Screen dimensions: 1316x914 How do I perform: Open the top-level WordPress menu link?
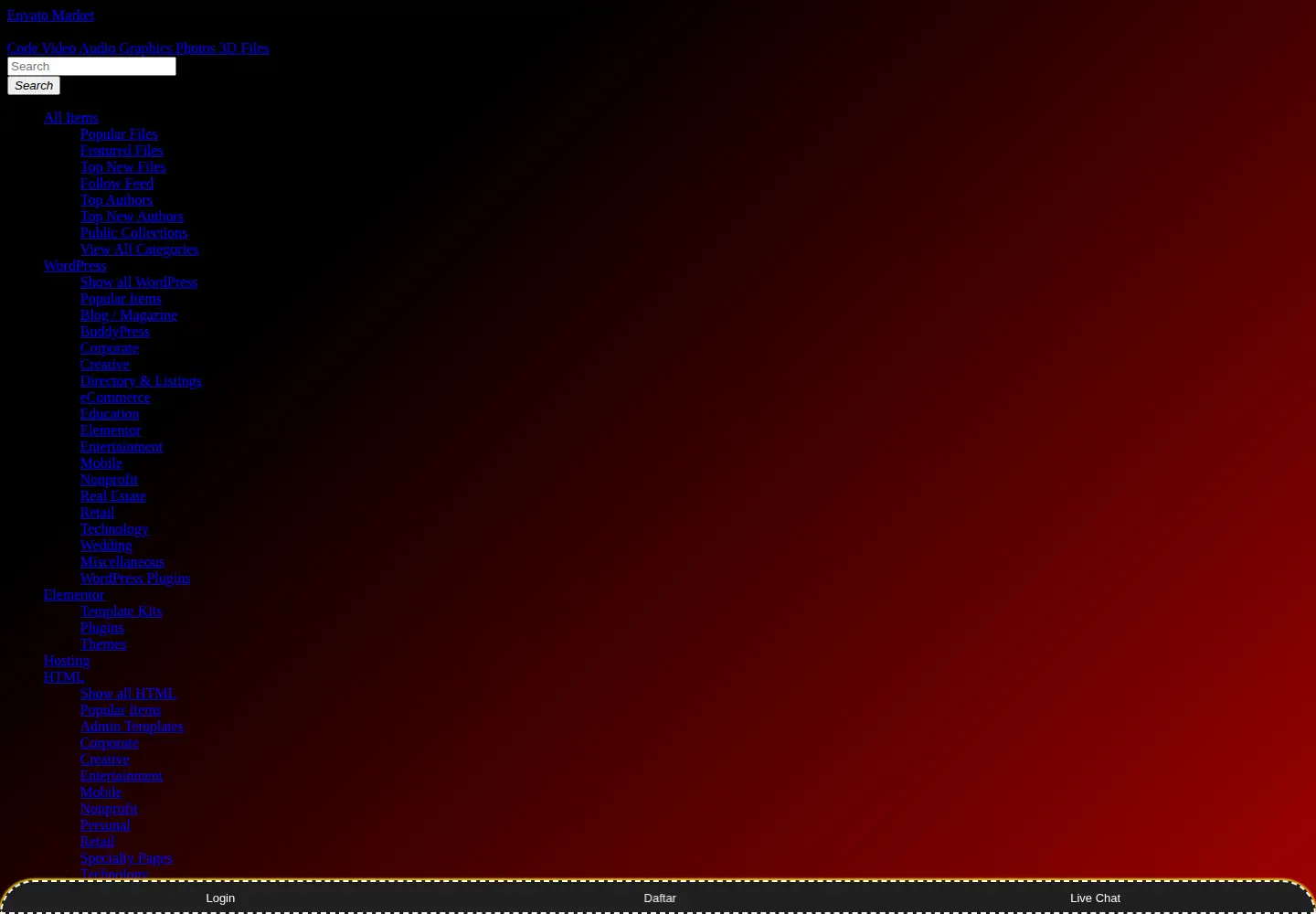pyautogui.click(x=75, y=266)
